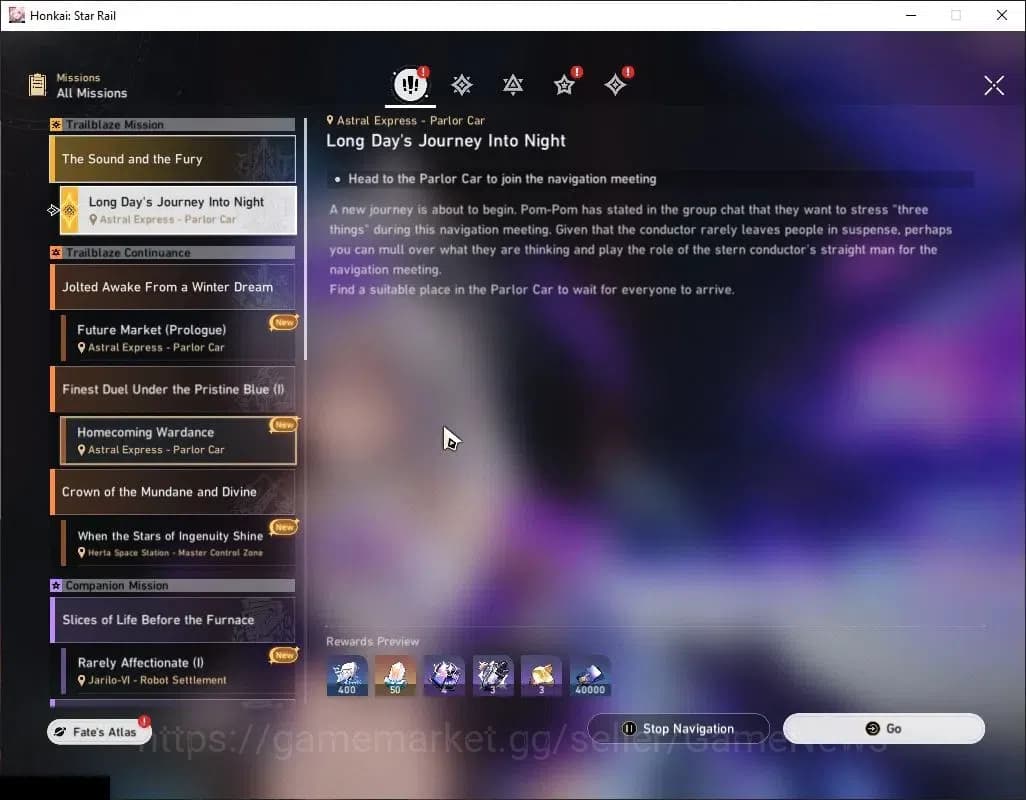This screenshot has height=800, width=1026.
Task: Click the Trailblaze Continuance section header
Action: click(x=173, y=252)
